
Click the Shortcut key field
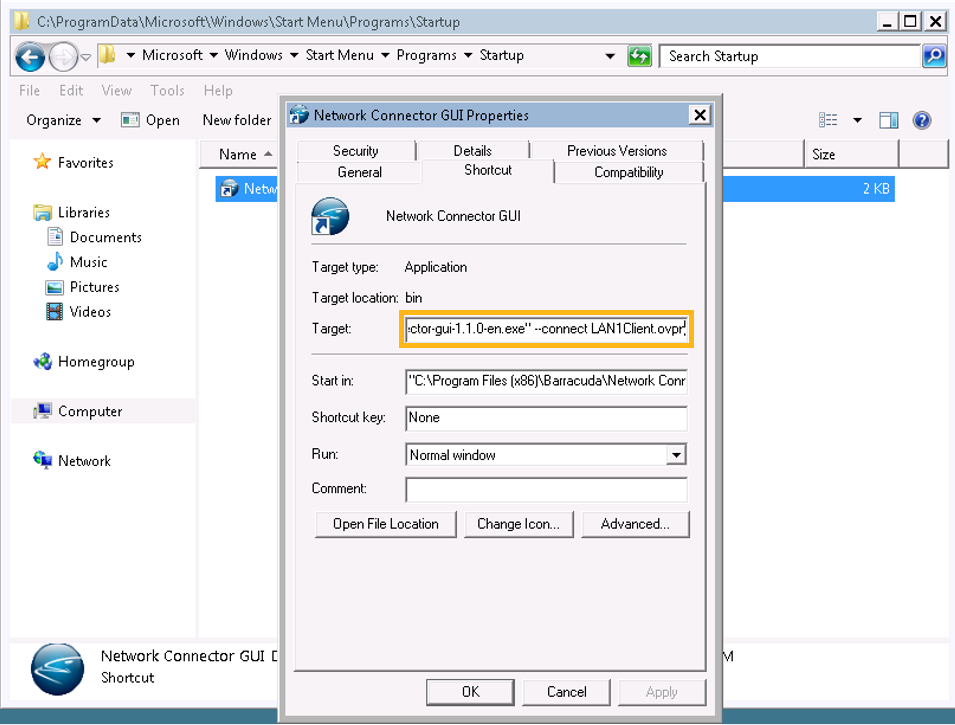pyautogui.click(x=546, y=418)
